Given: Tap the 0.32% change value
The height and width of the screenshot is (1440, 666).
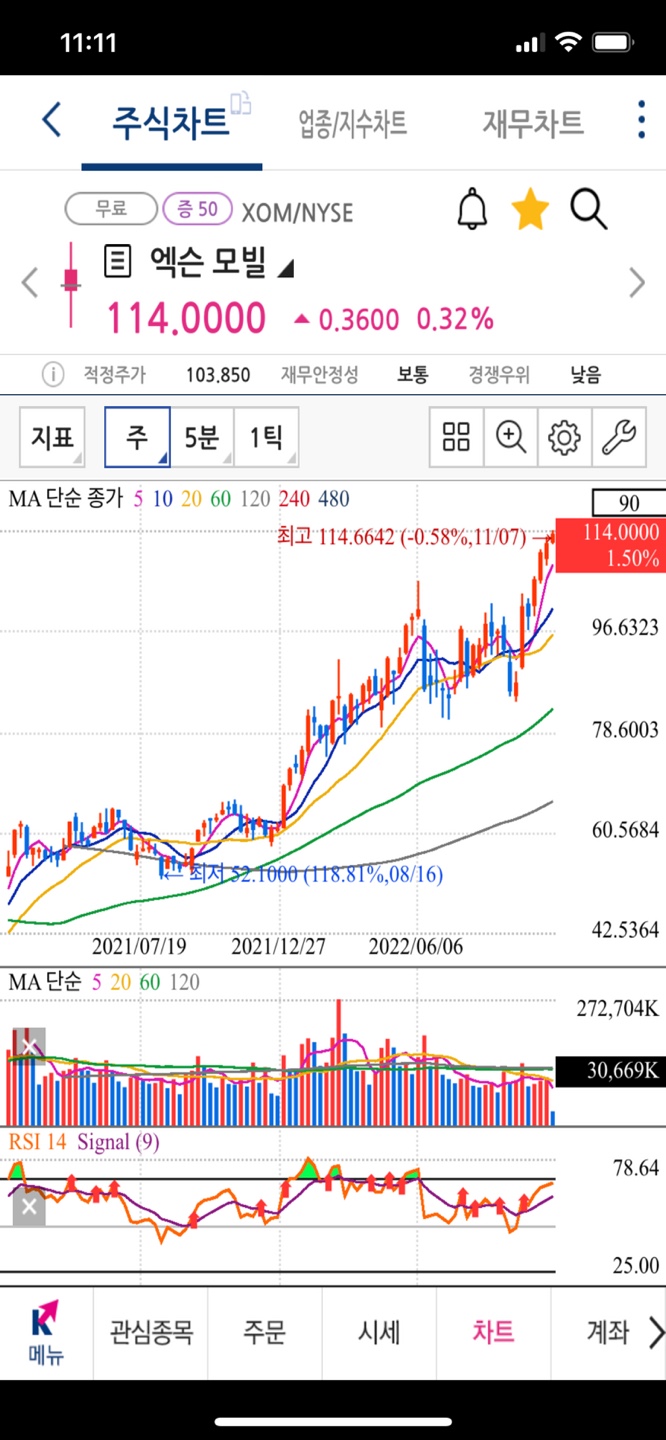Looking at the screenshot, I should [x=455, y=319].
